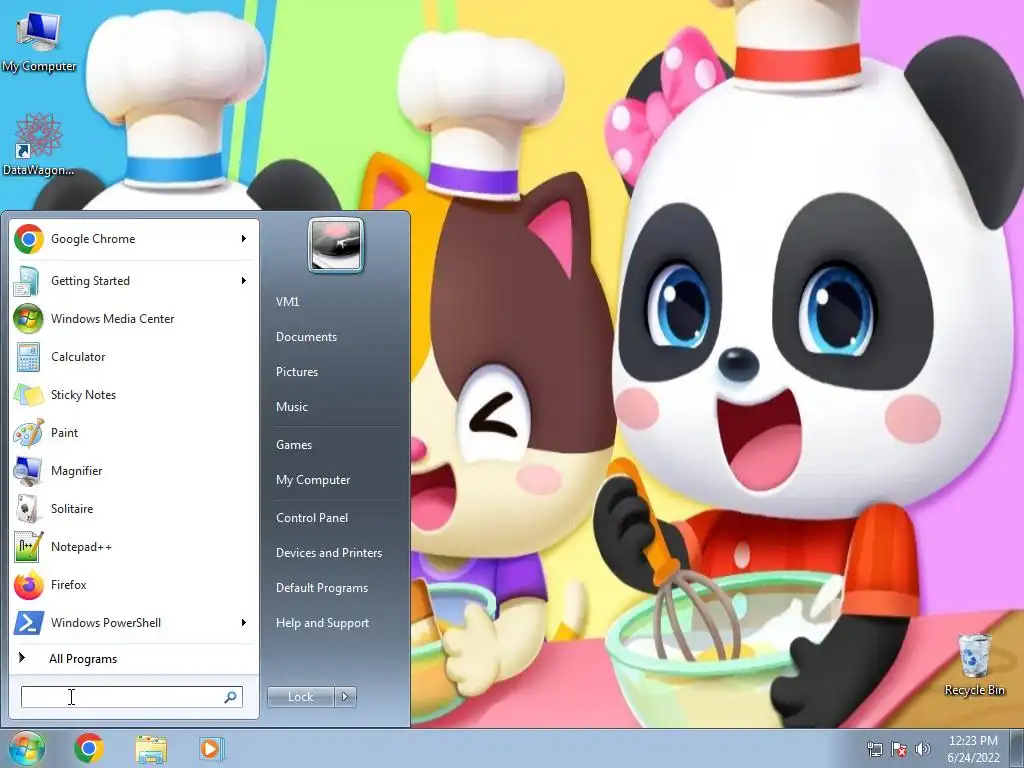The width and height of the screenshot is (1024, 768).
Task: Open Default Programs
Action: tap(321, 588)
